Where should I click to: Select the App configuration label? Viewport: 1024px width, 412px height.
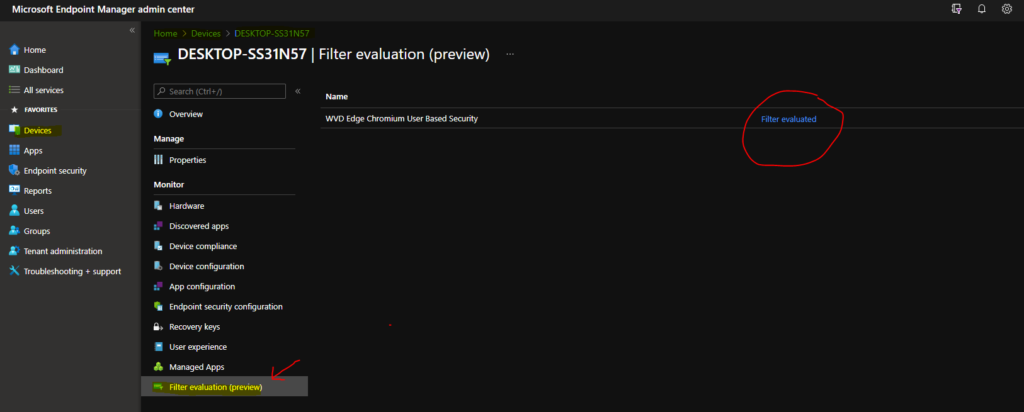pyautogui.click(x=202, y=287)
